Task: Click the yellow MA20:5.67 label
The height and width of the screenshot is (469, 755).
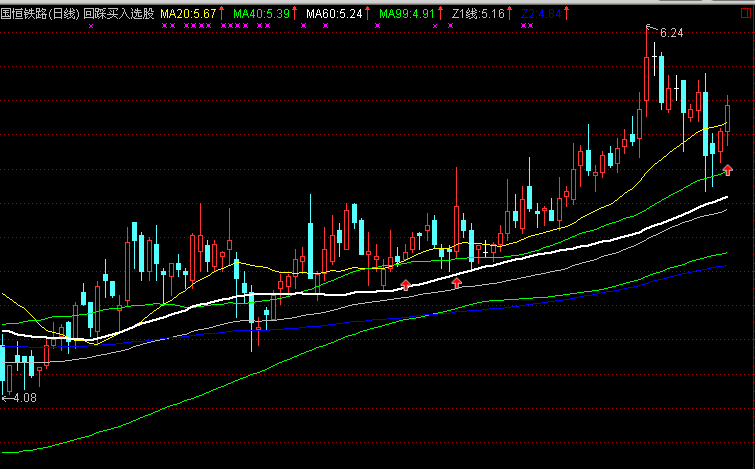Action: 188,13
